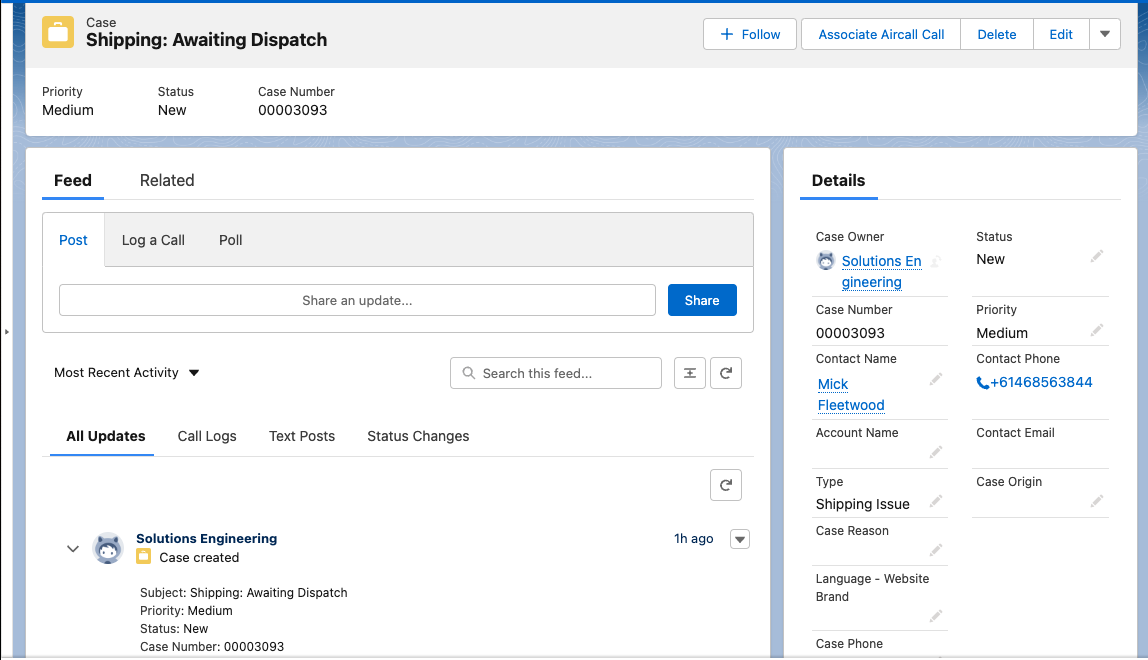Click the Solutions Engineering avatar in feed
Viewport: 1148px width, 660px height.
tap(108, 548)
